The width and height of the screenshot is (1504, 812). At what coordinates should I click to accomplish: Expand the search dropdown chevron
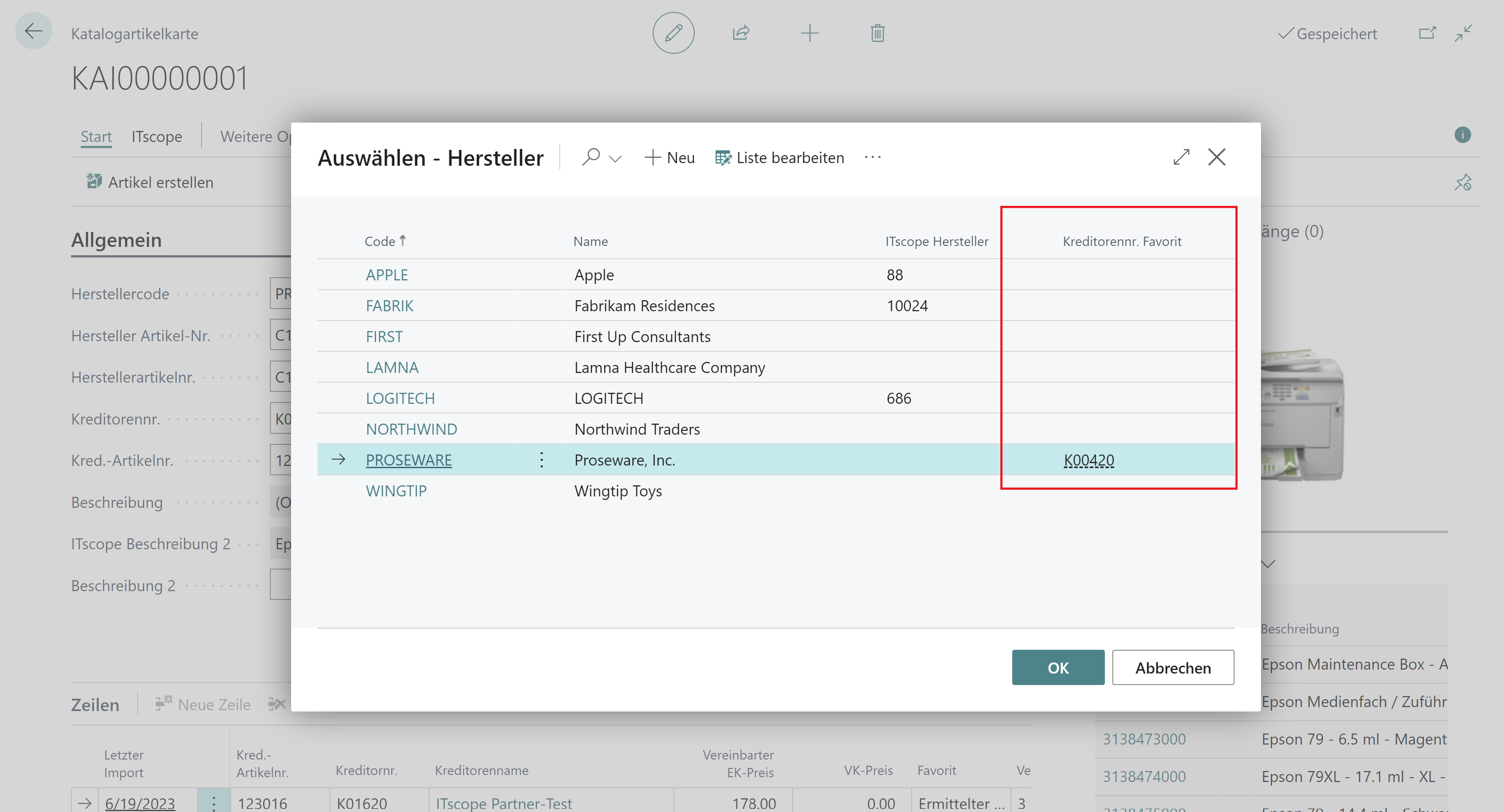coord(615,159)
